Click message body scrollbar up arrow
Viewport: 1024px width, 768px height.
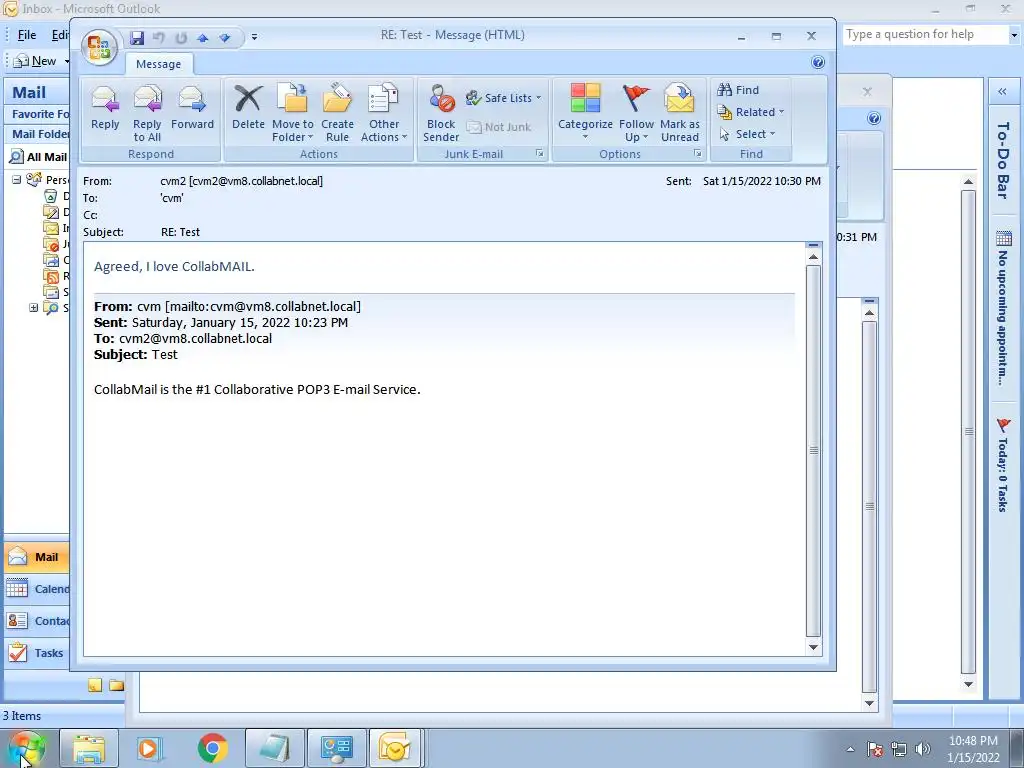point(813,257)
